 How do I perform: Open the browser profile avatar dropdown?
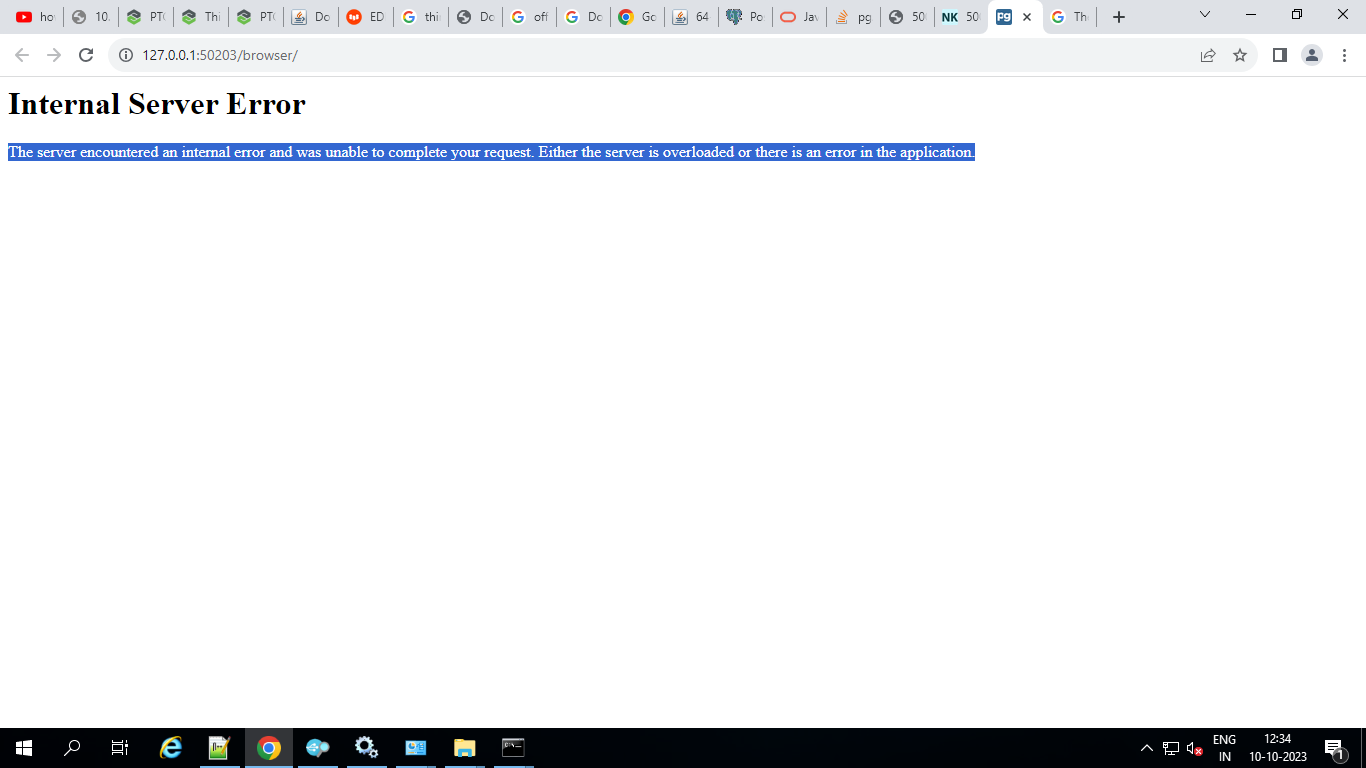(x=1312, y=55)
